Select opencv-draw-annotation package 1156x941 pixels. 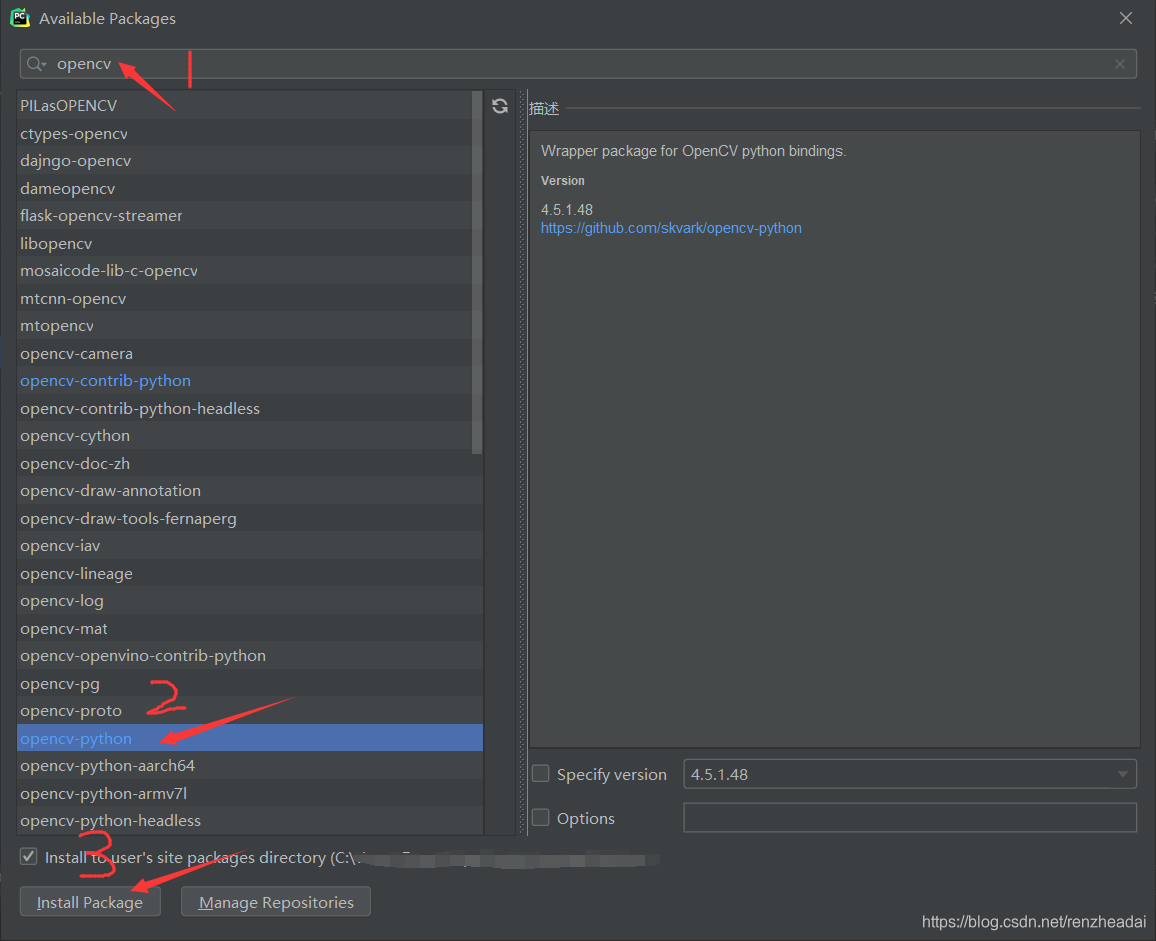250,490
